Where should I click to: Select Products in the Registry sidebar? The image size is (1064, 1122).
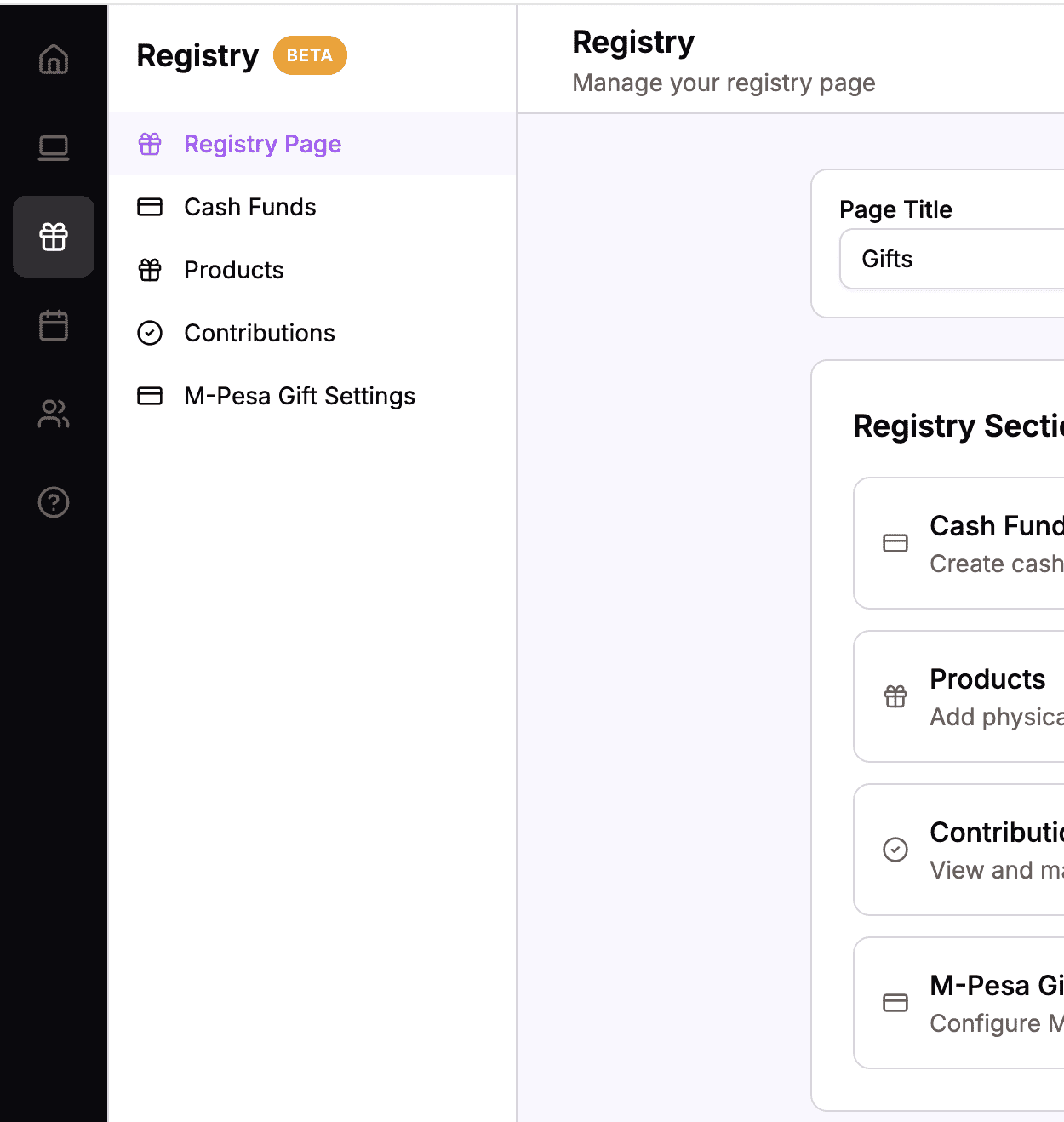tap(233, 270)
